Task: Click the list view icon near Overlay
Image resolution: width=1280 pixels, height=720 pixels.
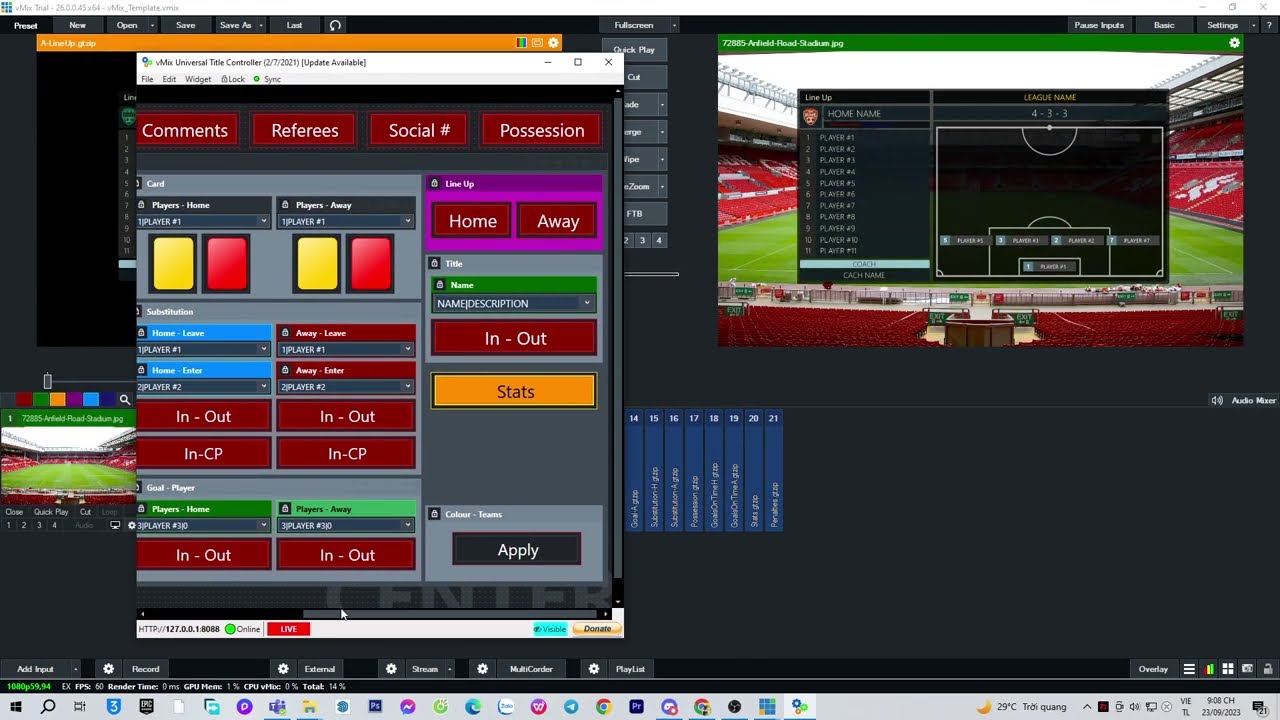Action: [1189, 669]
